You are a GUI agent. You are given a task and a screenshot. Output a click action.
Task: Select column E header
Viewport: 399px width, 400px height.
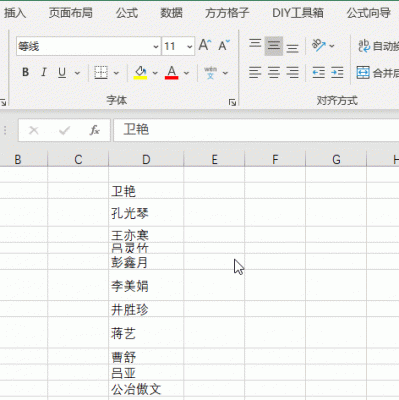click(214, 159)
